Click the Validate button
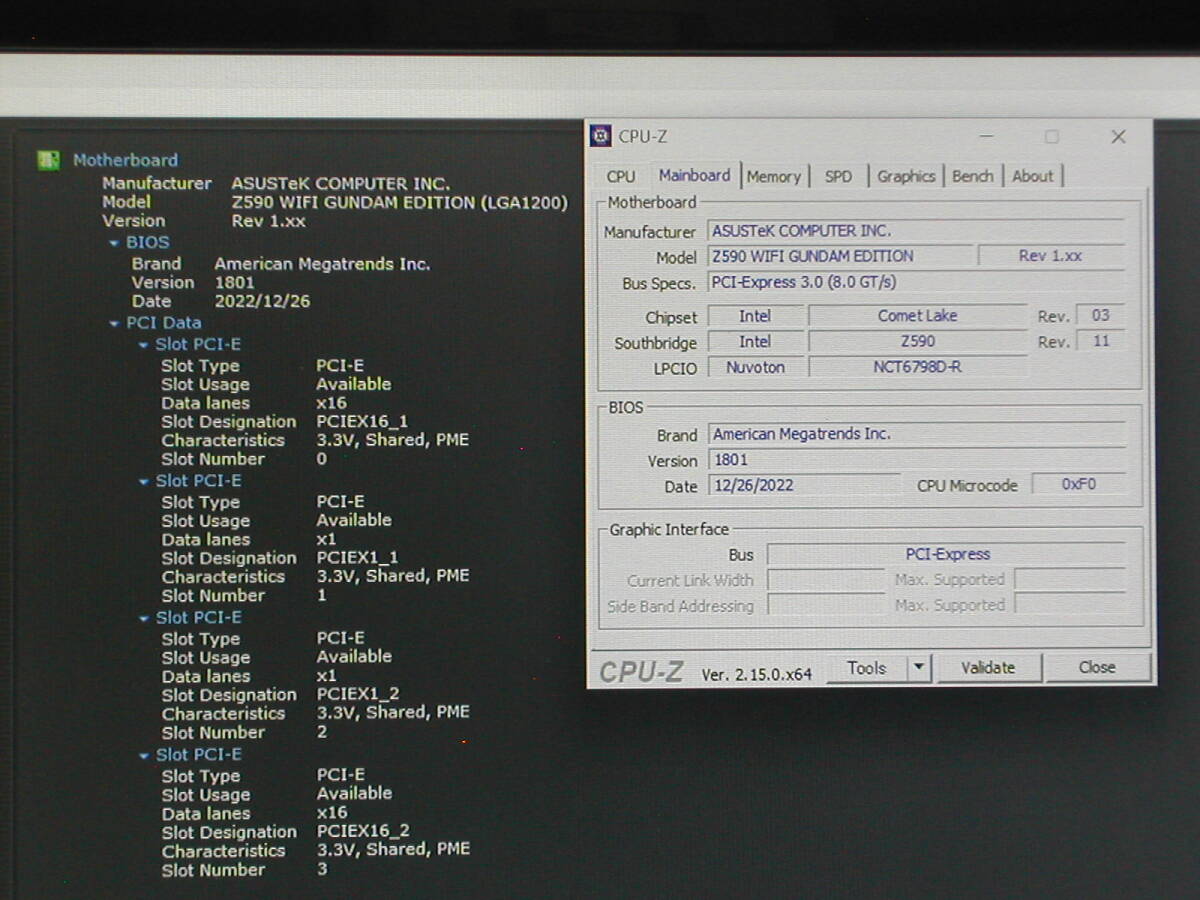Image resolution: width=1200 pixels, height=900 pixels. coord(988,668)
